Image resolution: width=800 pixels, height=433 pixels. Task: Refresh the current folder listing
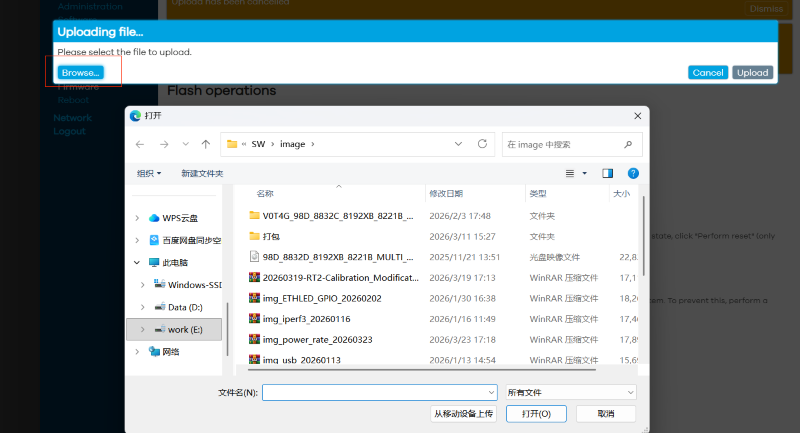tap(483, 144)
